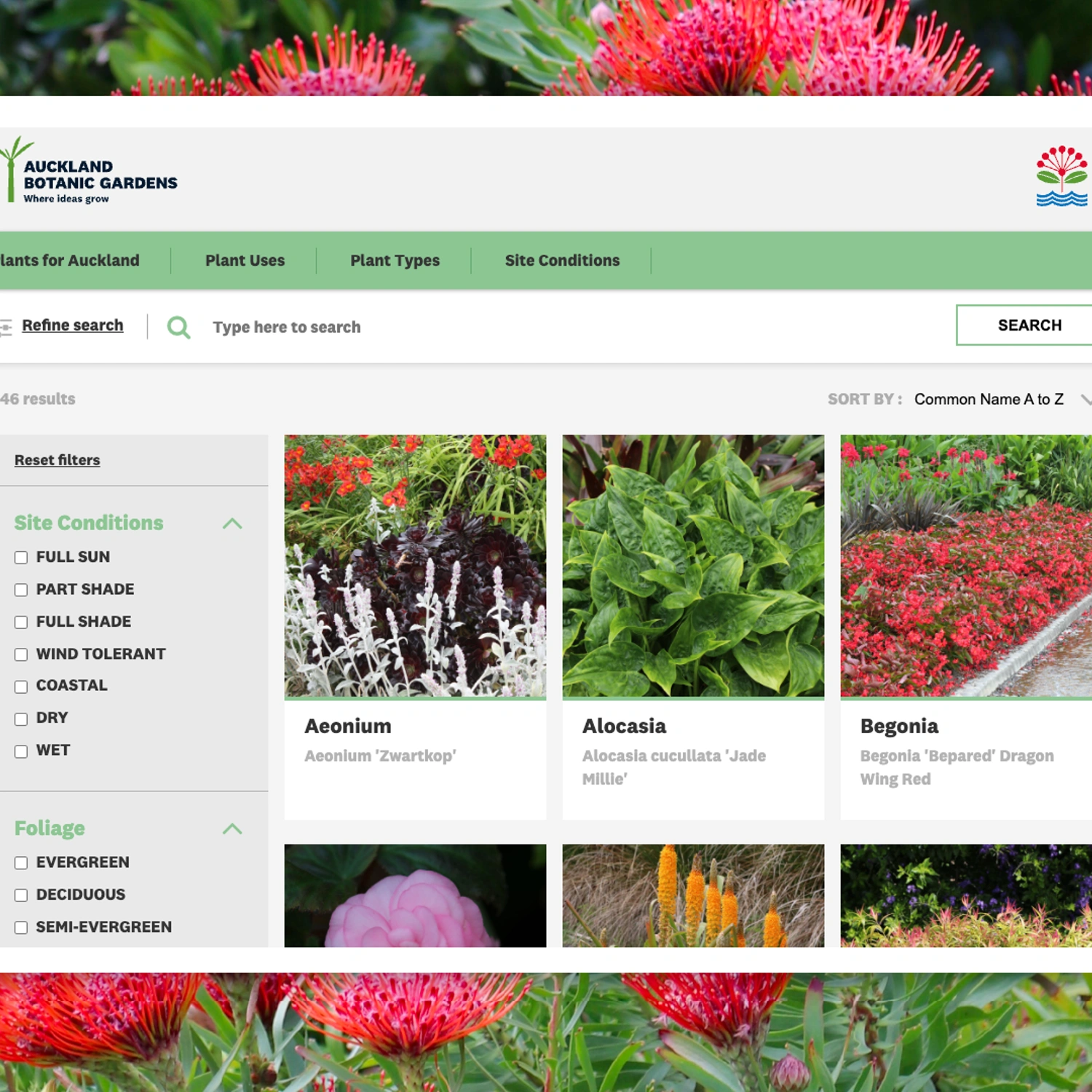Check the COASTAL site condition
The width and height of the screenshot is (1092, 1092).
[21, 686]
